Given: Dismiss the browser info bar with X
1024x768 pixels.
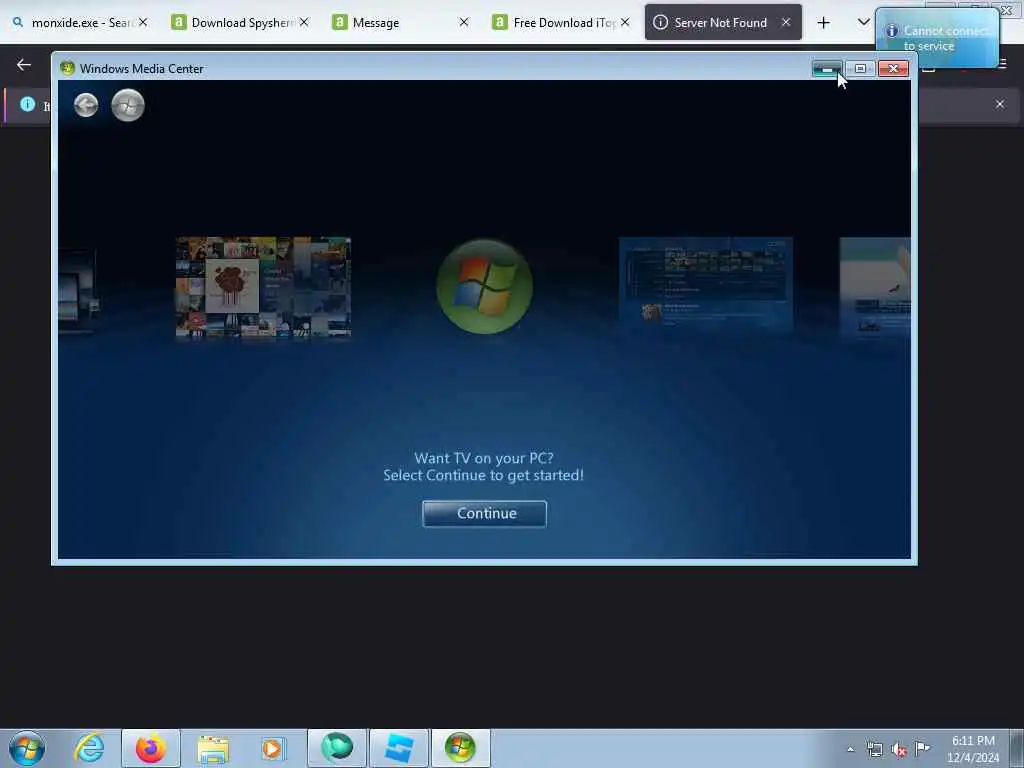Looking at the screenshot, I should (x=1000, y=104).
